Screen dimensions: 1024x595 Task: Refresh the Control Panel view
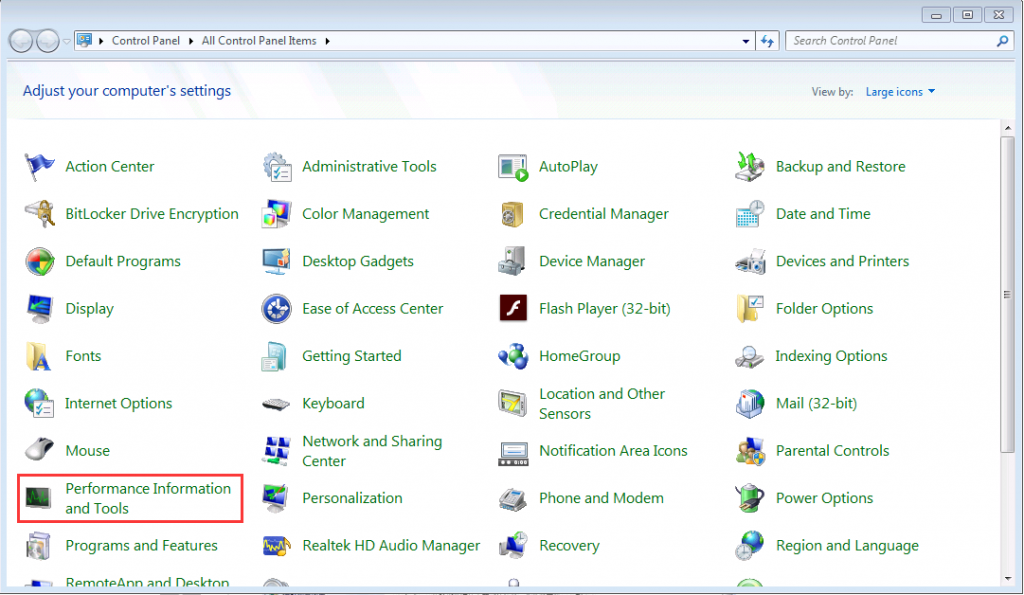(767, 41)
